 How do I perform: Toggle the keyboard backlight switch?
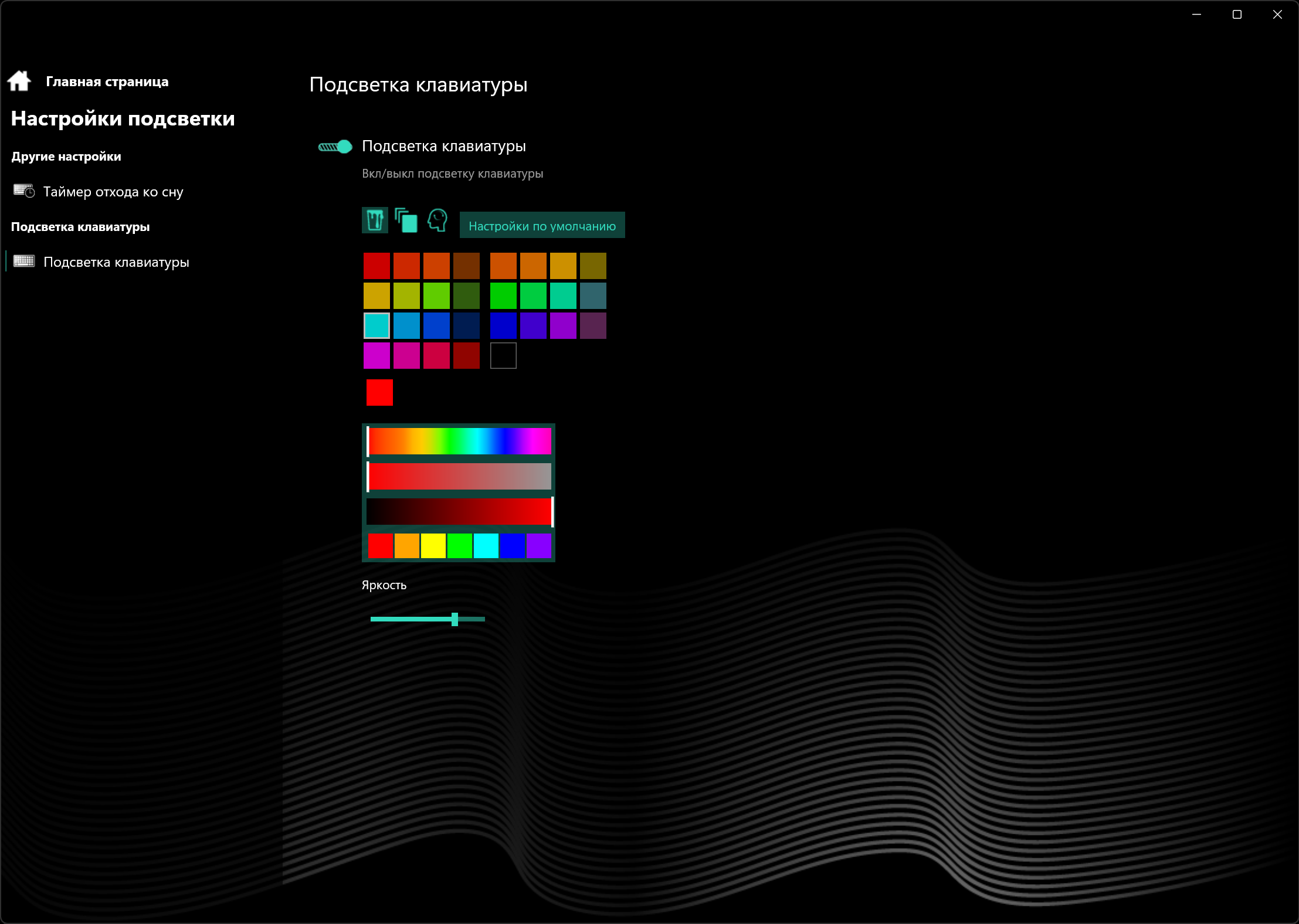click(x=335, y=147)
